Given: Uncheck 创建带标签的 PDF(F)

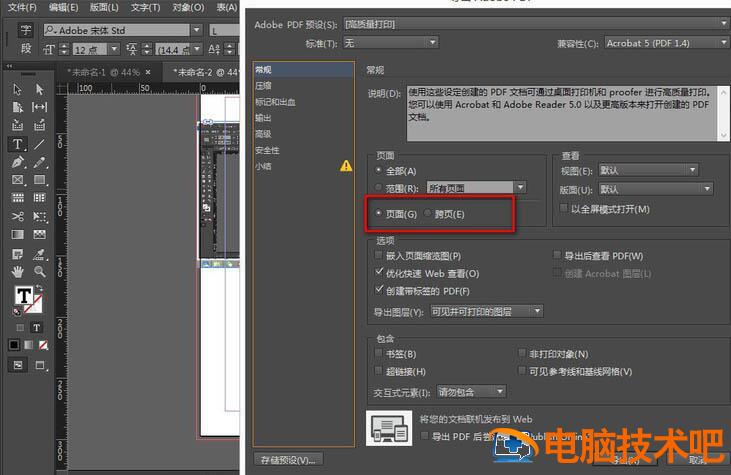Looking at the screenshot, I should pyautogui.click(x=379, y=290).
